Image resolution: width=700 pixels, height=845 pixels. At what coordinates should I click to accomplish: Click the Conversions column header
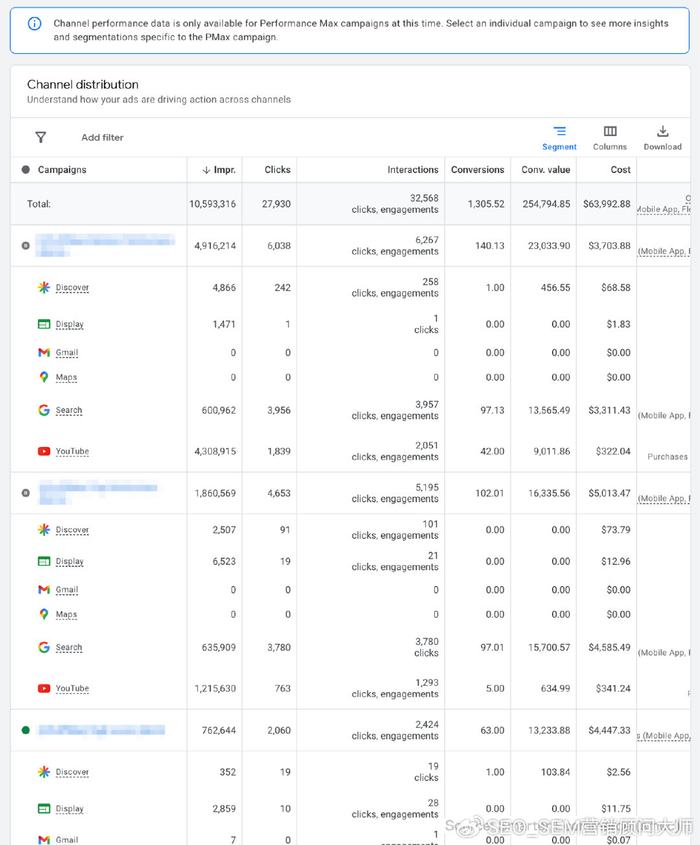(477, 170)
